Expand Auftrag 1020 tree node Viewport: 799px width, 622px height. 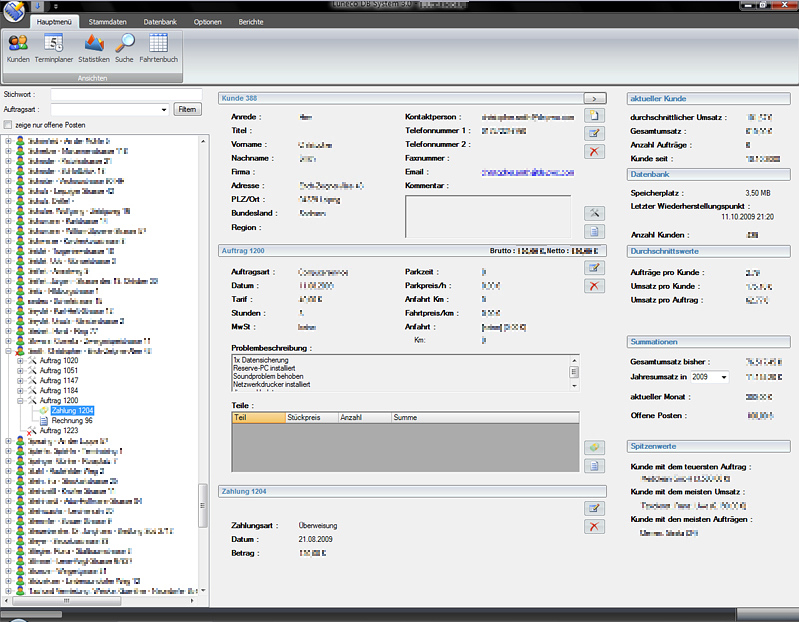coord(20,361)
